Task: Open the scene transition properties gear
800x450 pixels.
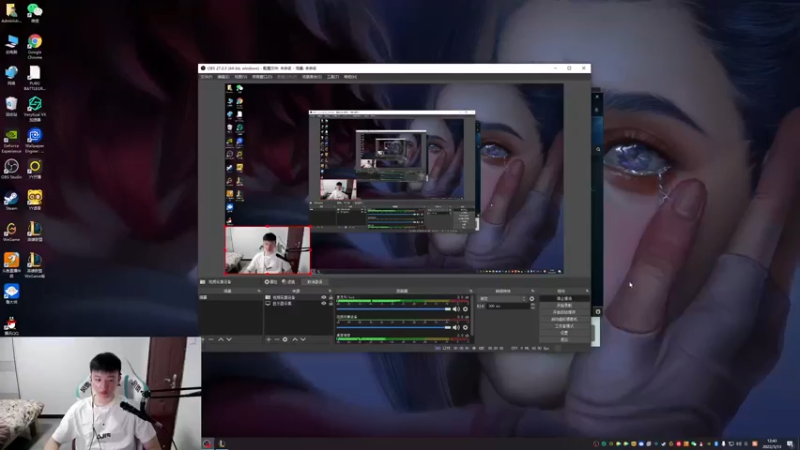Action: [x=532, y=298]
